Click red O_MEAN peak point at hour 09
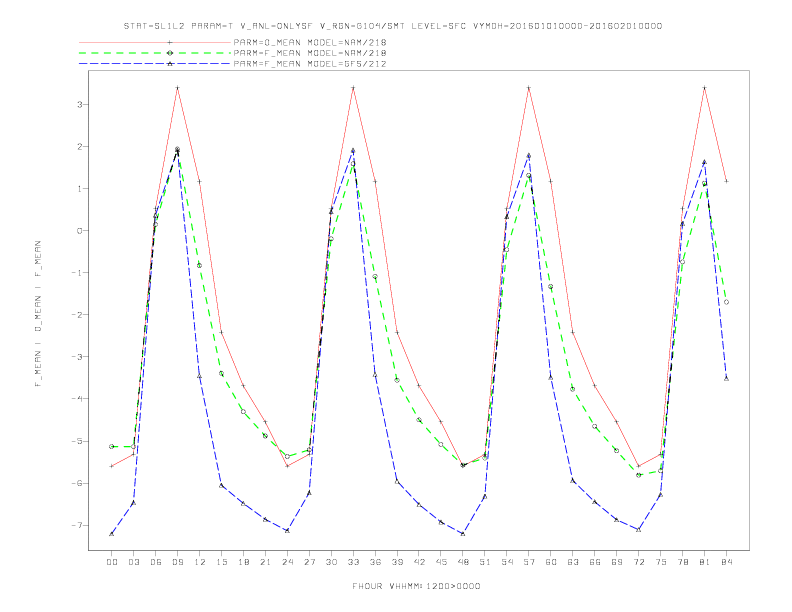The height and width of the screenshot is (612, 792). pos(177,88)
